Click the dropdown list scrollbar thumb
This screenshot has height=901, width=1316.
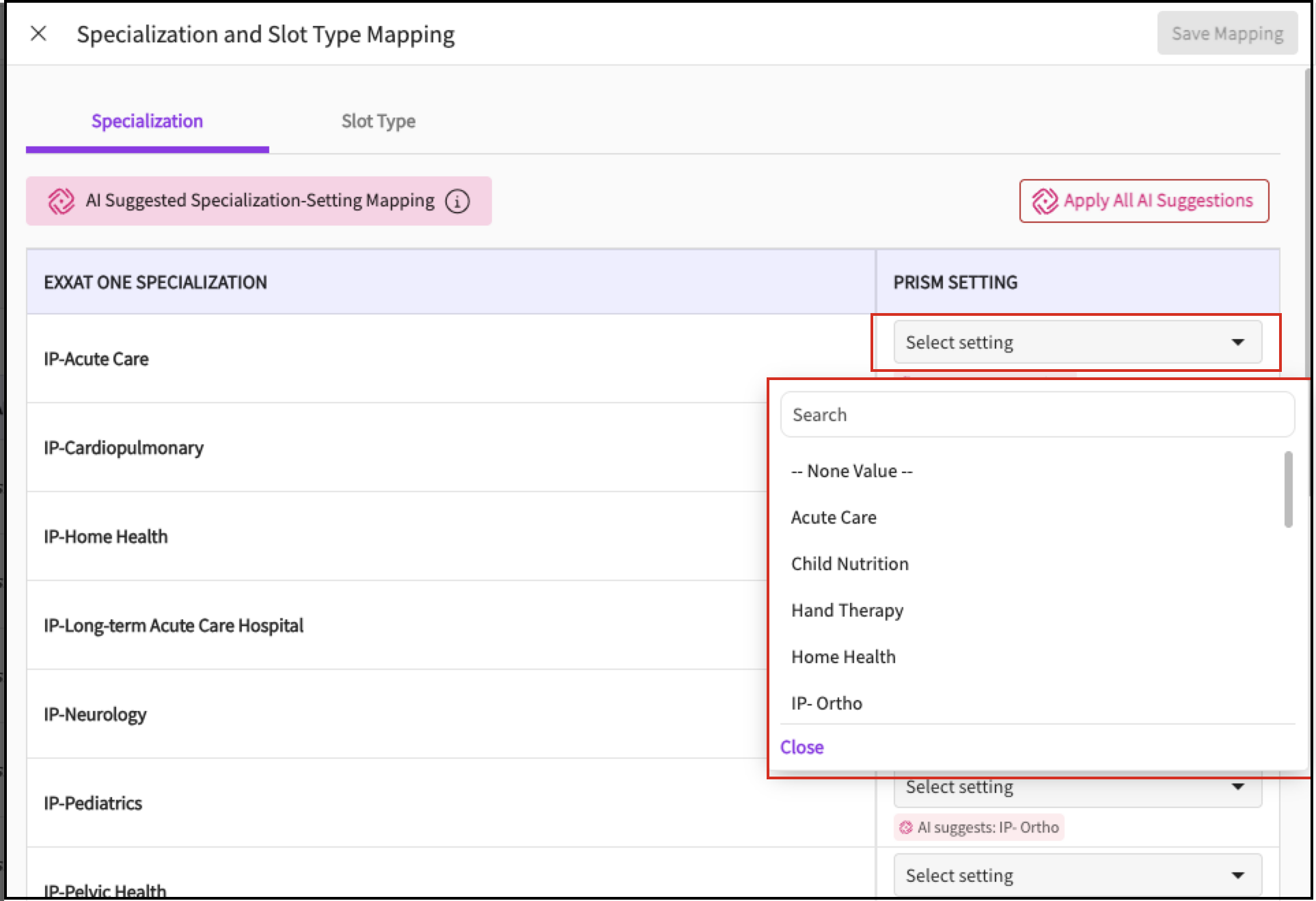pyautogui.click(x=1288, y=489)
